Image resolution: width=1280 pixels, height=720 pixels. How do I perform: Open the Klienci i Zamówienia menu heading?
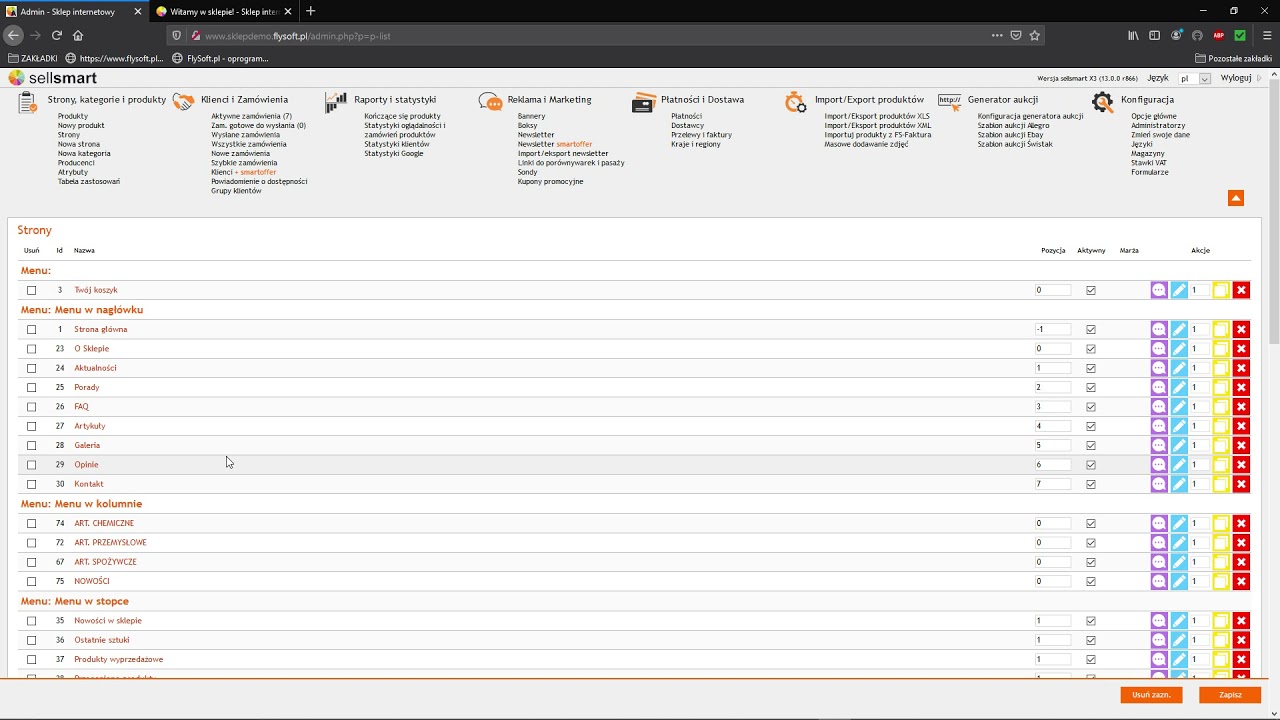click(x=244, y=100)
